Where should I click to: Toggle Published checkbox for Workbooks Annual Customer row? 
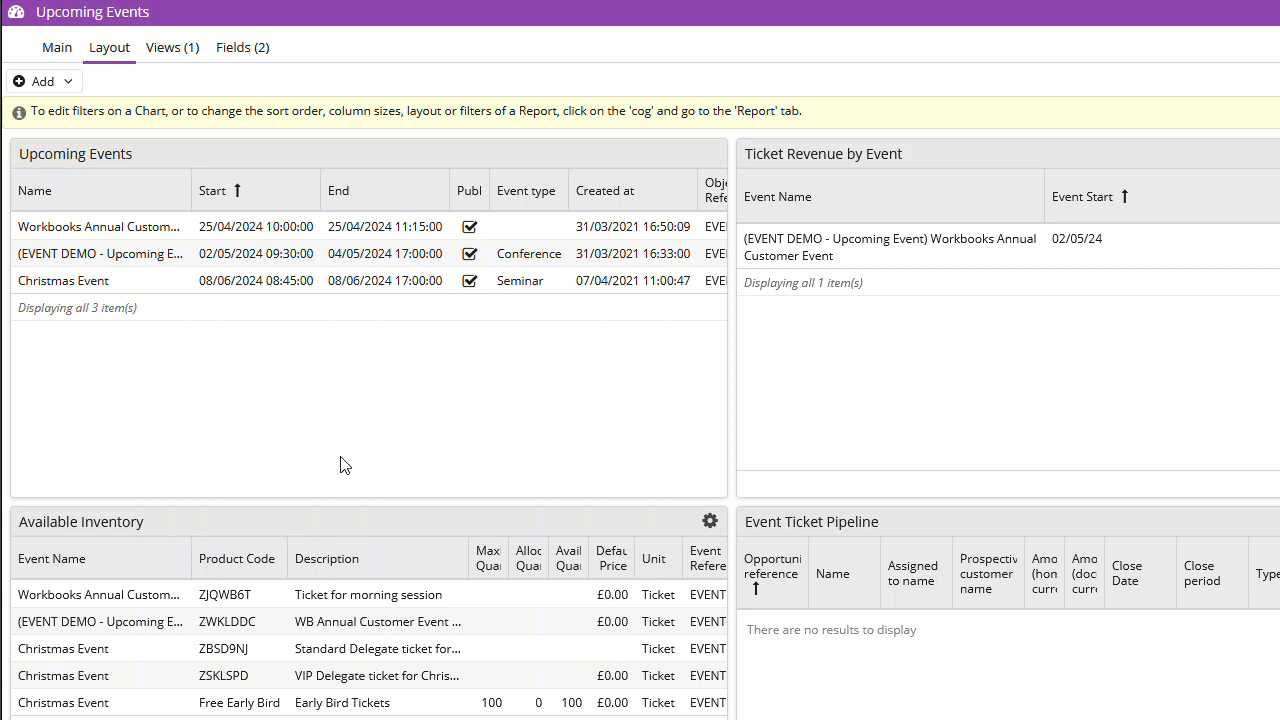469,227
